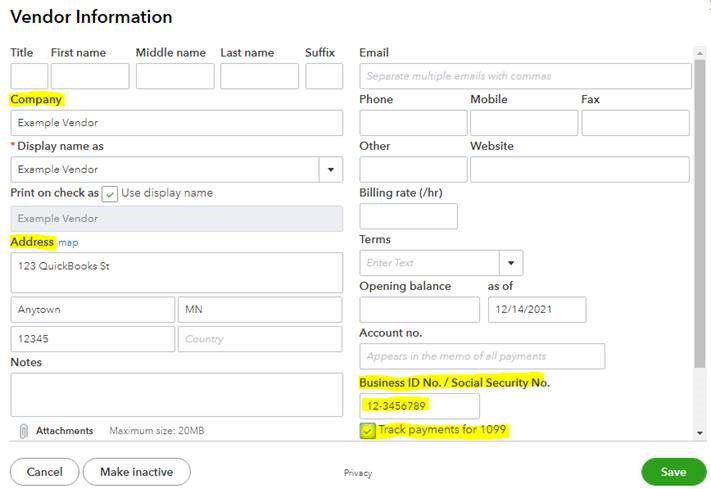Click the Email field
This screenshot has height=489, width=711.
pos(526,76)
